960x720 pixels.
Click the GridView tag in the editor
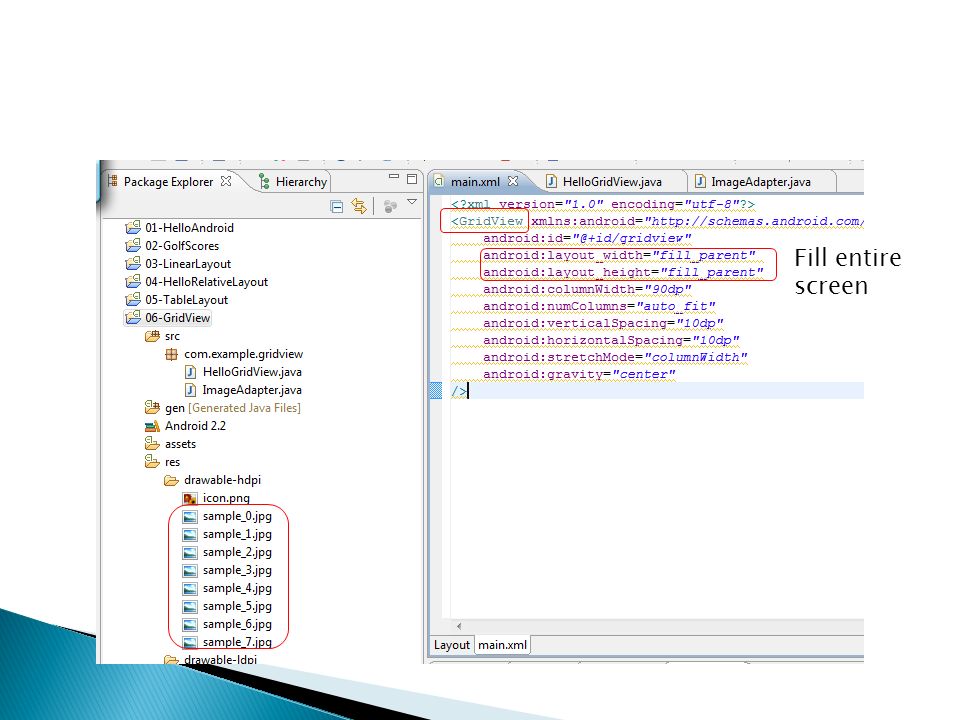click(487, 221)
